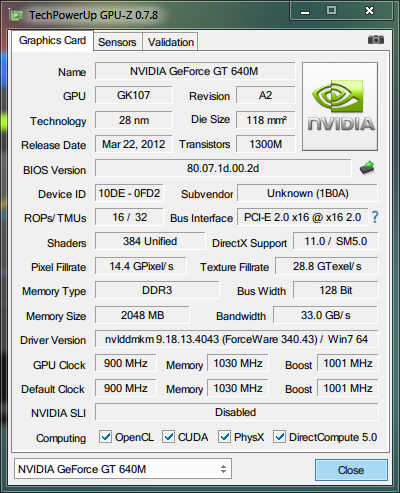Click the Bus Interface field PCI-E 2.0 x16
The width and height of the screenshot is (400, 493).
pyautogui.click(x=303, y=217)
